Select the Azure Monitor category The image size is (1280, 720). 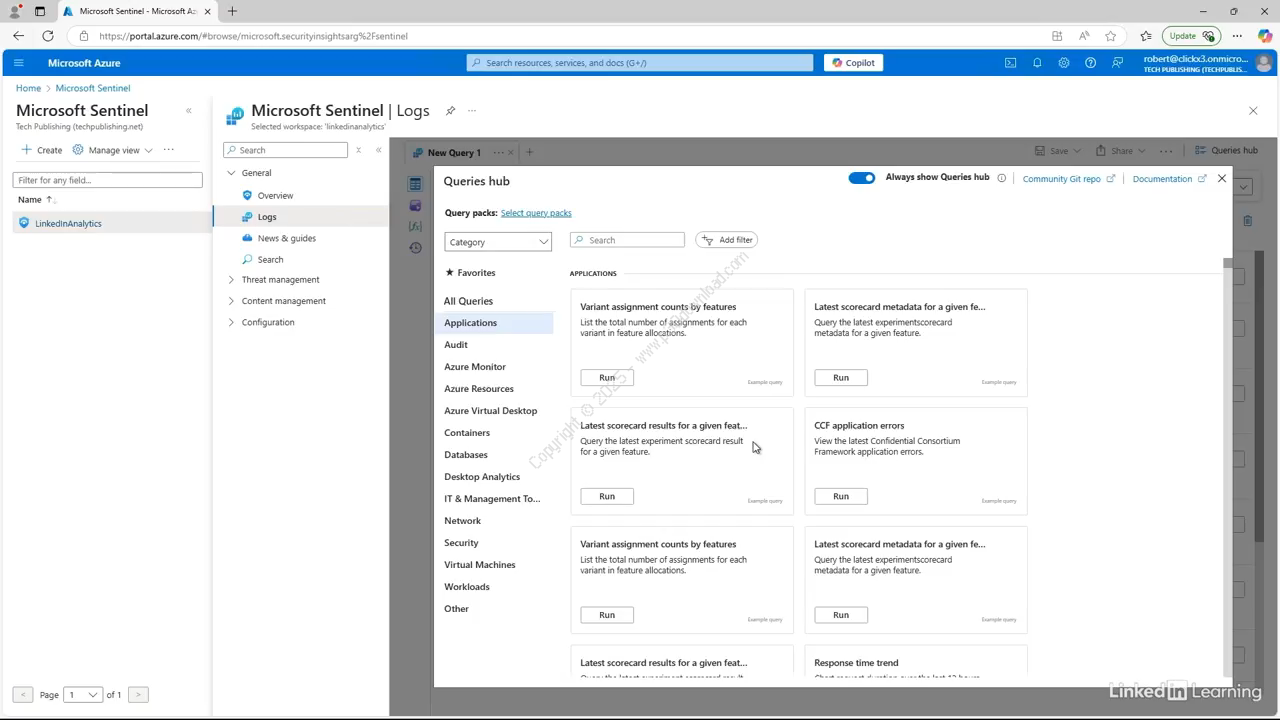pyautogui.click(x=475, y=367)
